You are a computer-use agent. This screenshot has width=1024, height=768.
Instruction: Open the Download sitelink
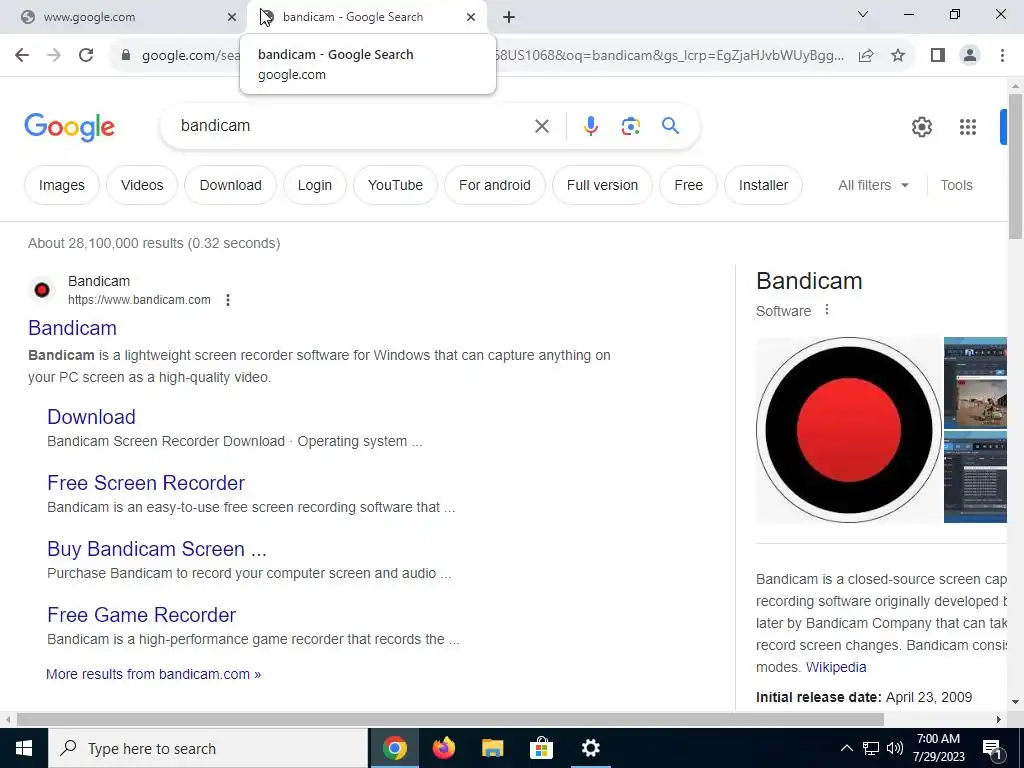pyautogui.click(x=91, y=417)
